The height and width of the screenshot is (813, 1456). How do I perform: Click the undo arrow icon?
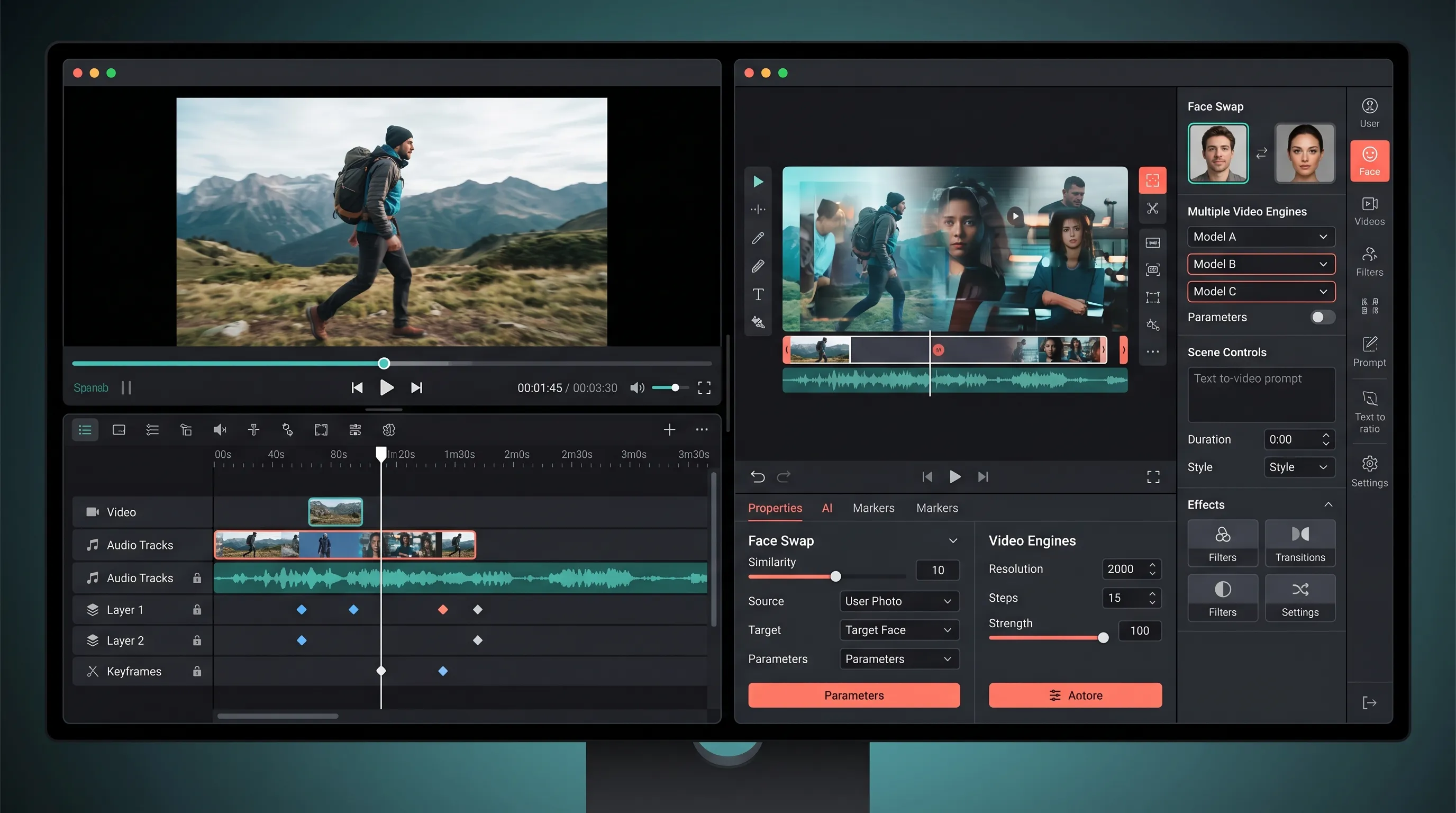(x=758, y=476)
